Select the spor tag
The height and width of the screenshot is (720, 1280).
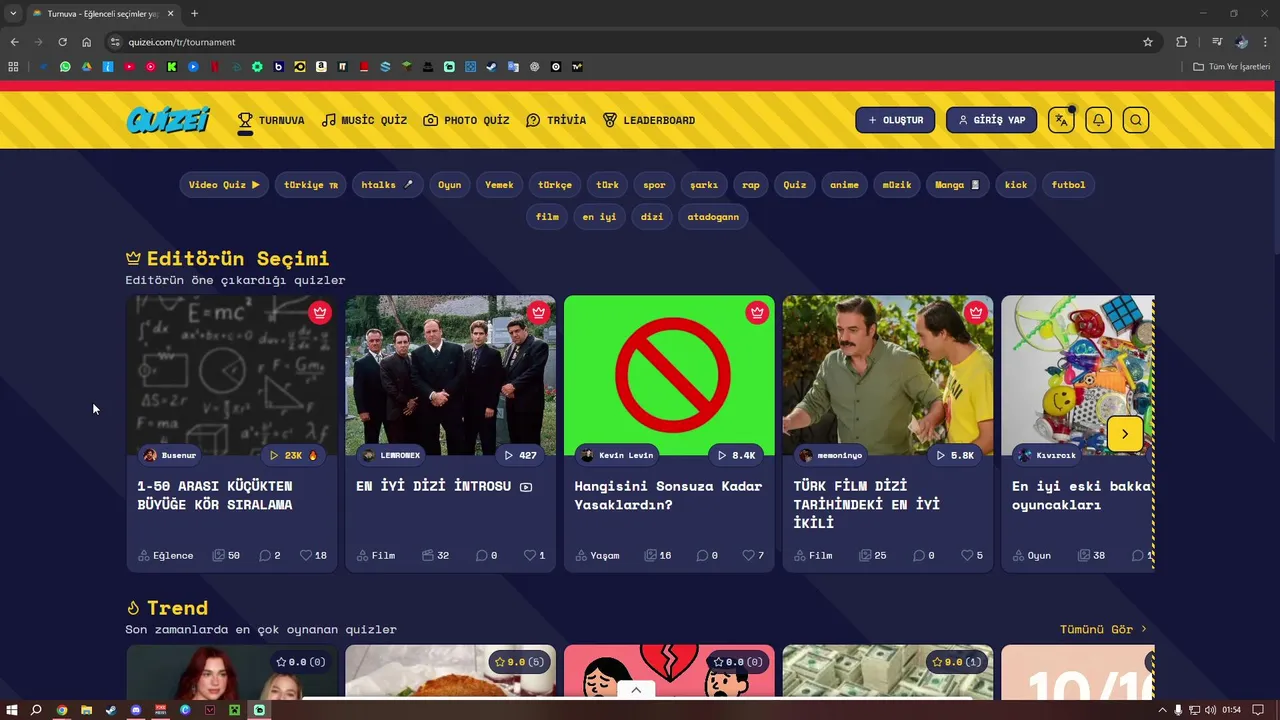(x=654, y=184)
